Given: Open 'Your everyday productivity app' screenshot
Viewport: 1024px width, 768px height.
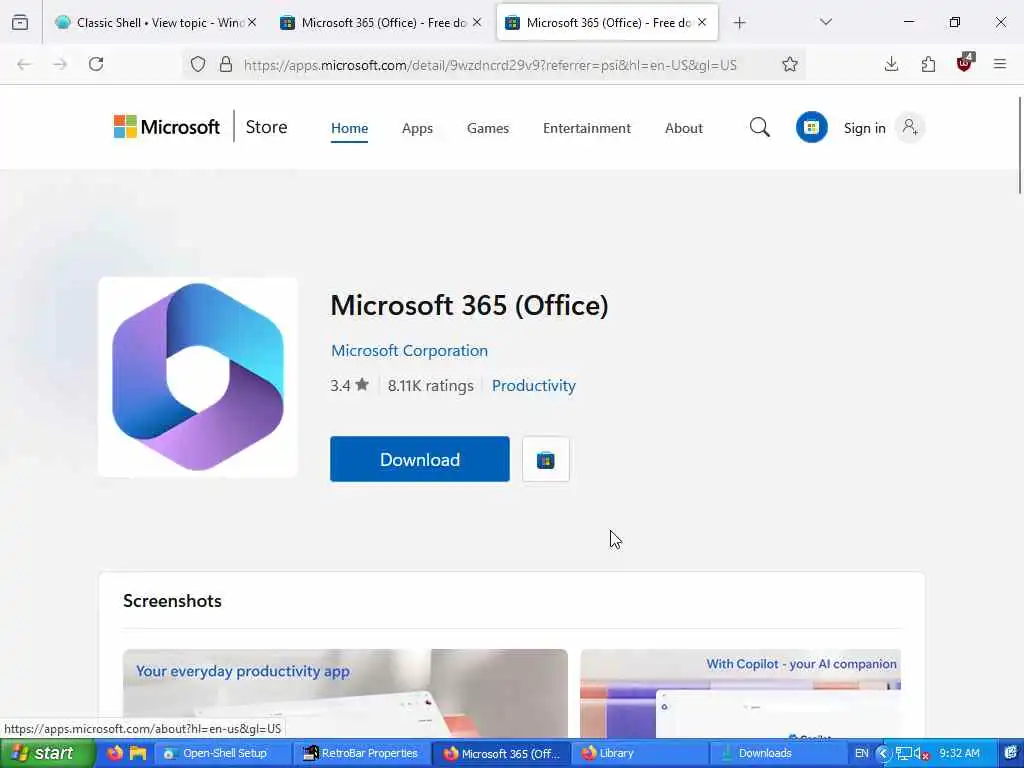Looking at the screenshot, I should point(345,694).
